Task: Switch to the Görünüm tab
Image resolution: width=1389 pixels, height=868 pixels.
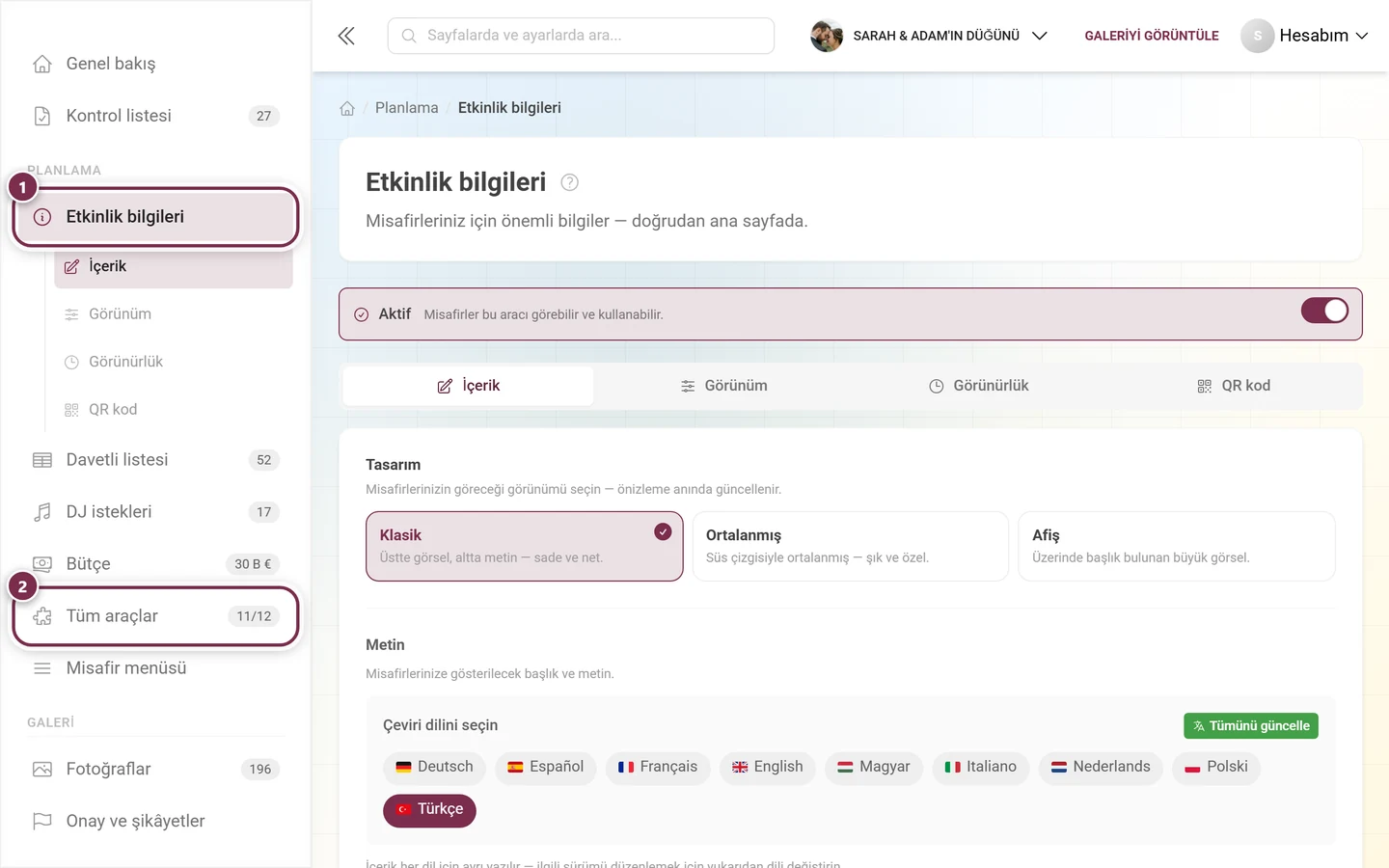Action: click(x=723, y=386)
